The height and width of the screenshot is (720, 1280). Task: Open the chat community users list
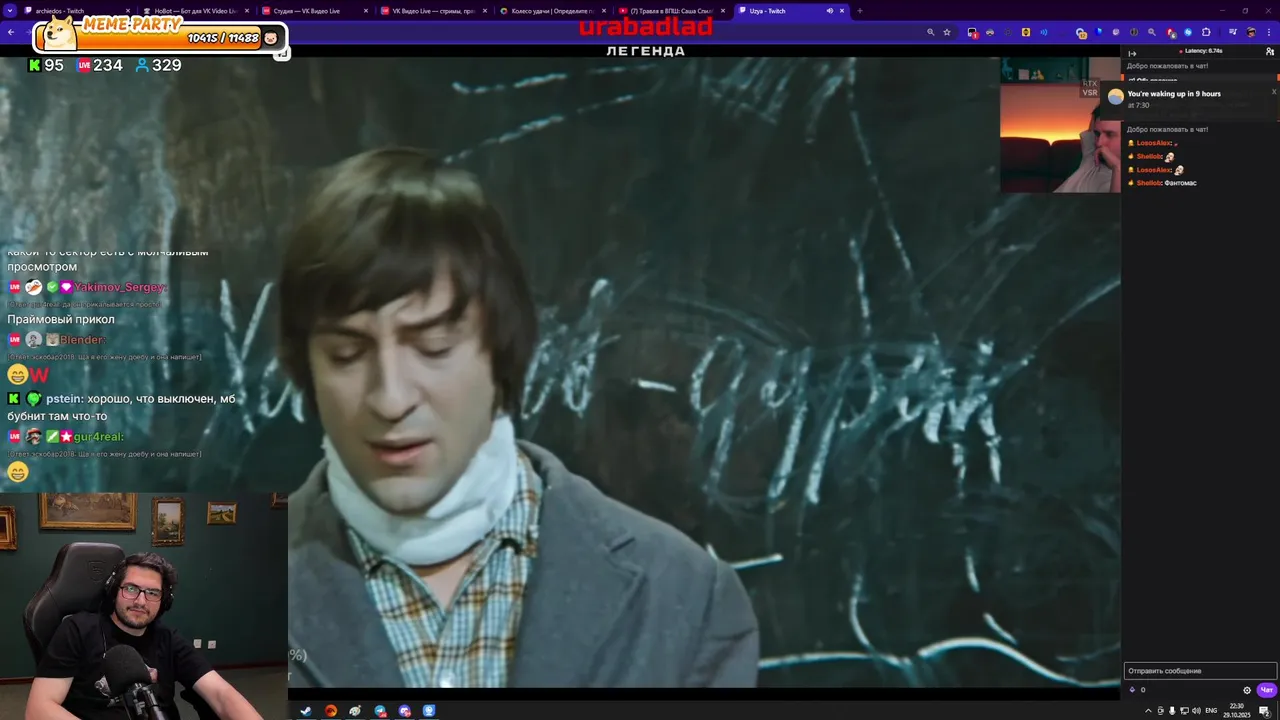(1270, 51)
